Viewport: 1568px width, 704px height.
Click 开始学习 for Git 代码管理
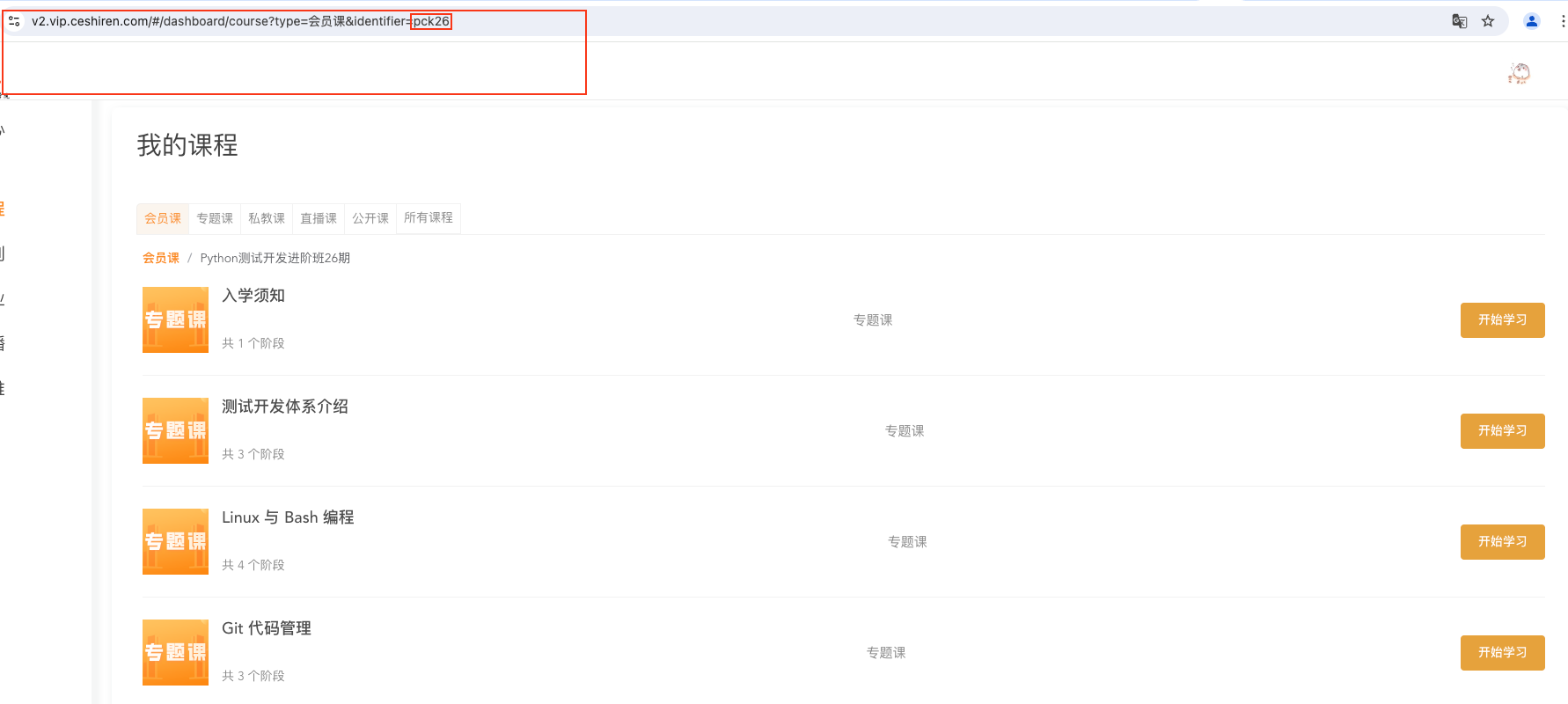[x=1502, y=653]
